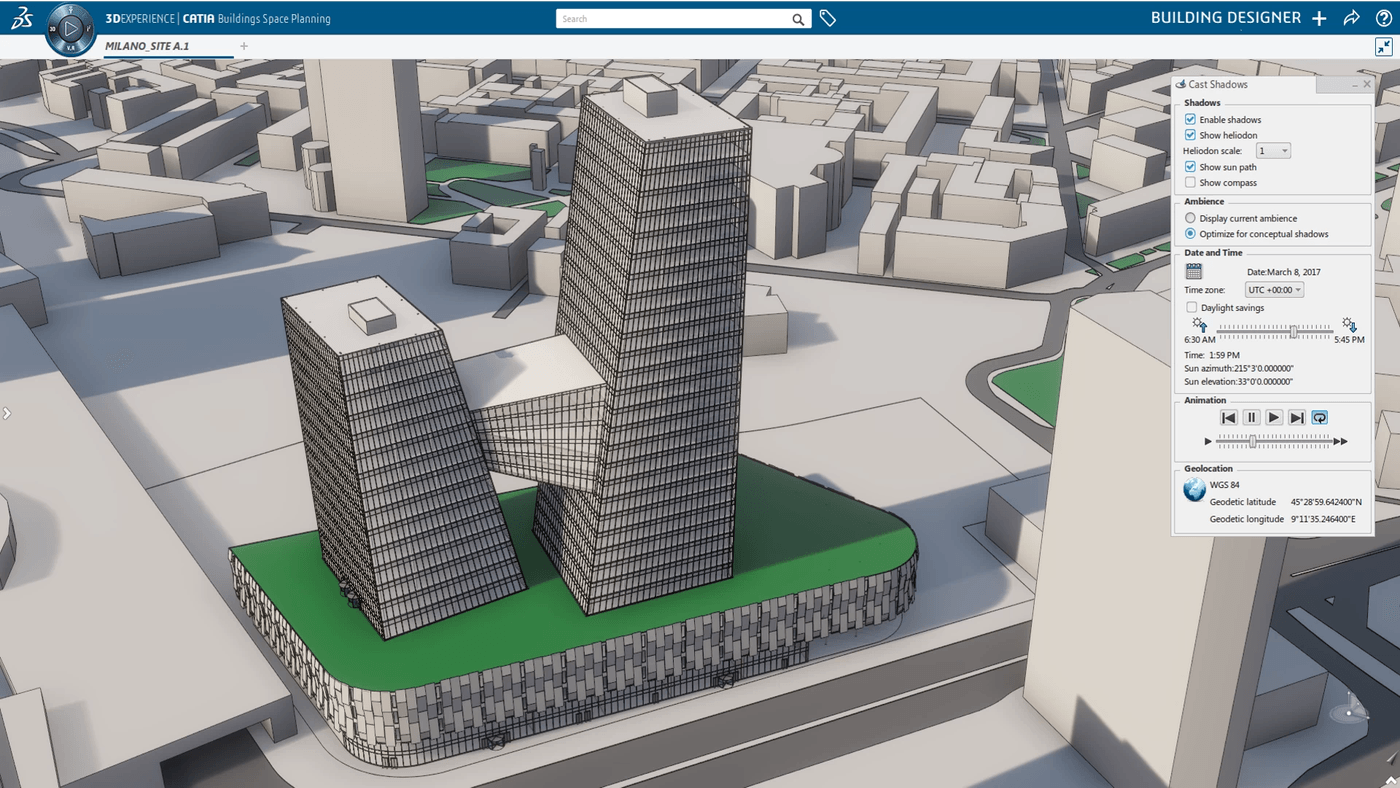Screen dimensions: 1400x788
Task: Click the 3DEXPERIENCE compass dial top left
Action: click(x=68, y=28)
